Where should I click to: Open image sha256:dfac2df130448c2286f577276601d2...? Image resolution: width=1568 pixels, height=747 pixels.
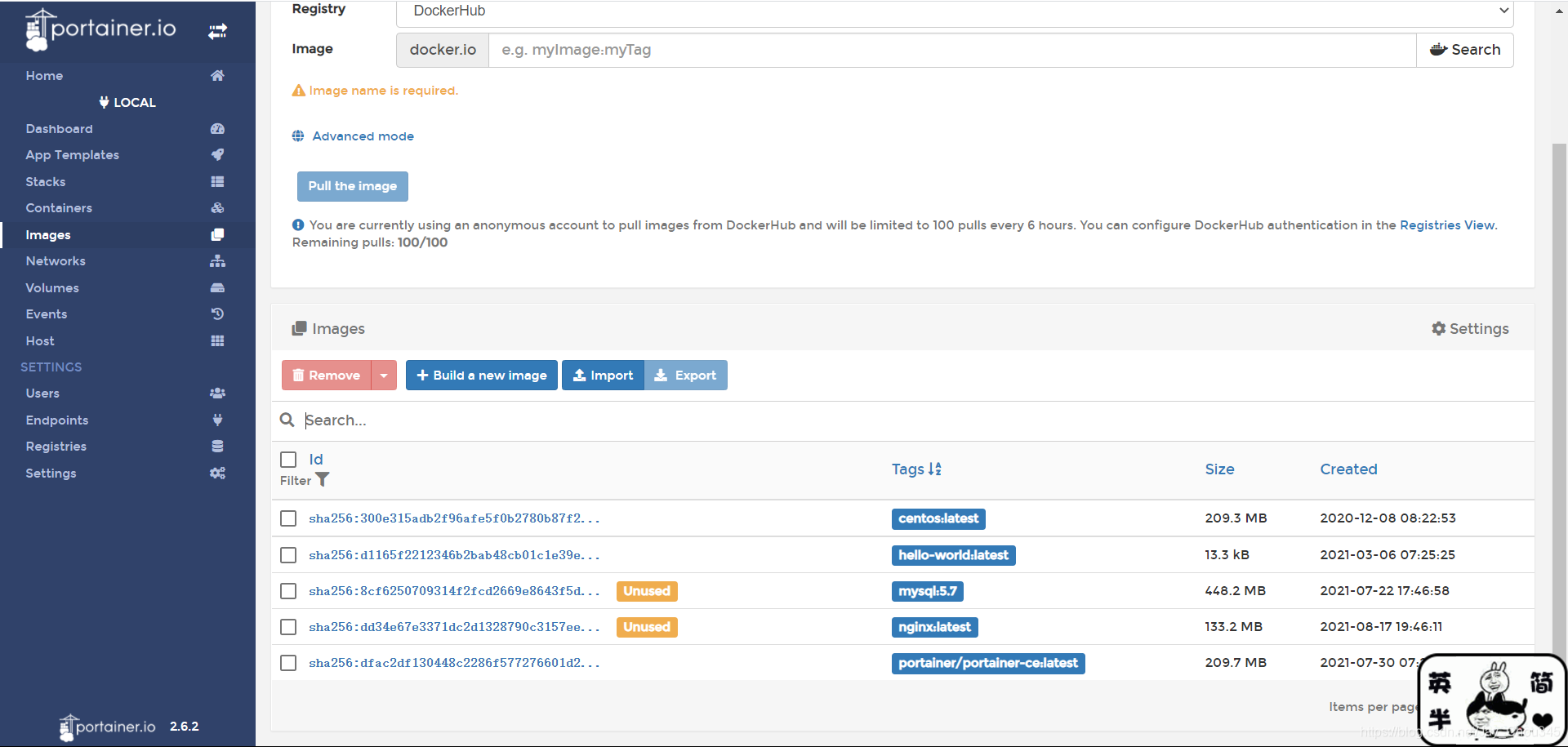(x=454, y=663)
